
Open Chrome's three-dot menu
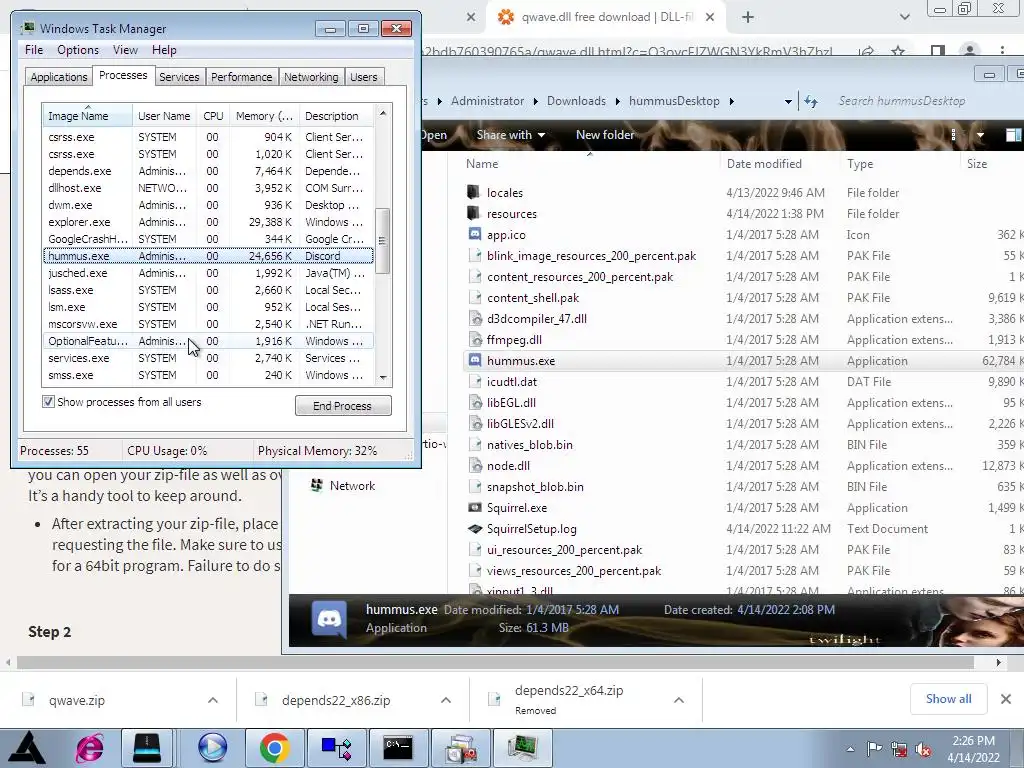point(1002,51)
